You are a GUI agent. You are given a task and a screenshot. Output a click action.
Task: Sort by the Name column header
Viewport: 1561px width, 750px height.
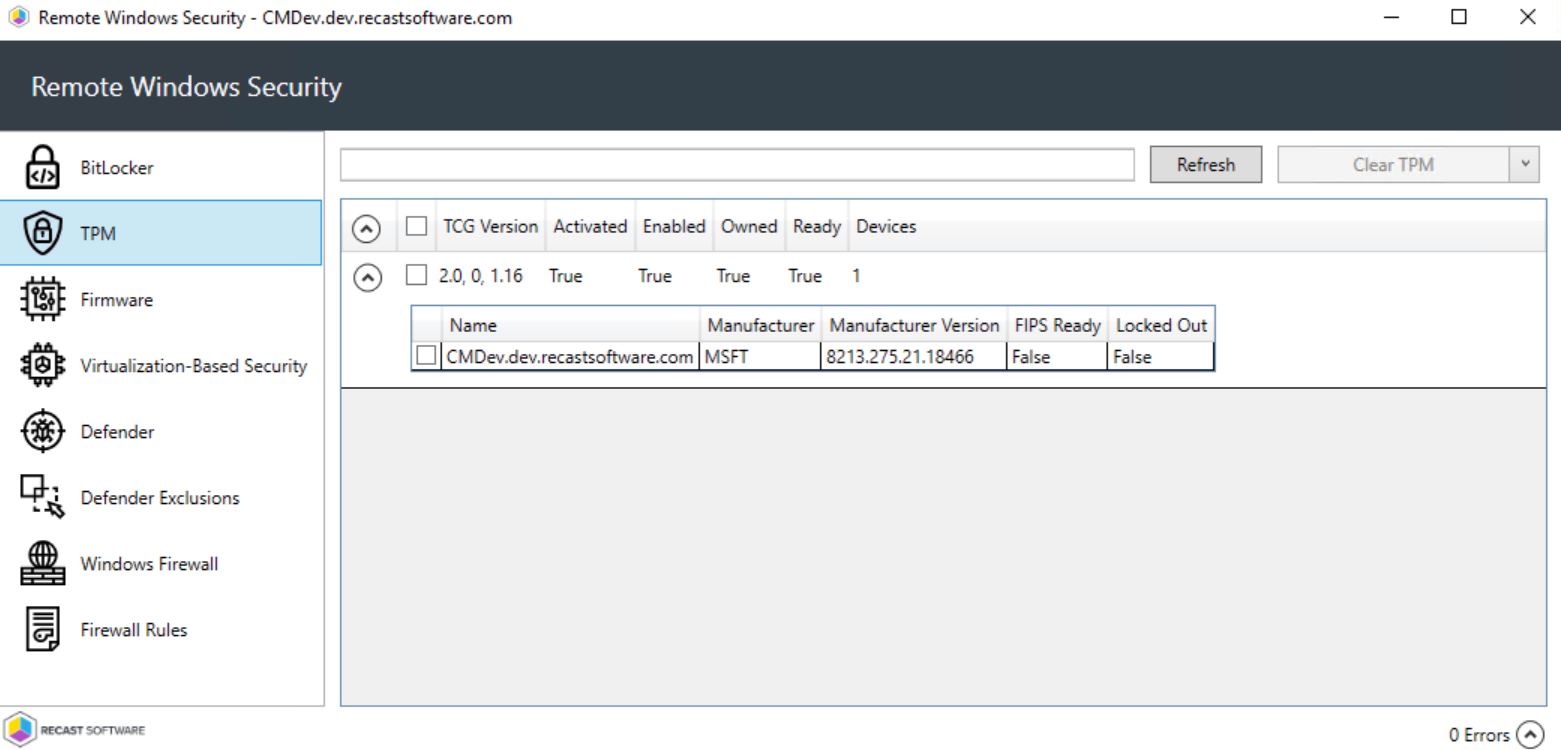(x=571, y=325)
